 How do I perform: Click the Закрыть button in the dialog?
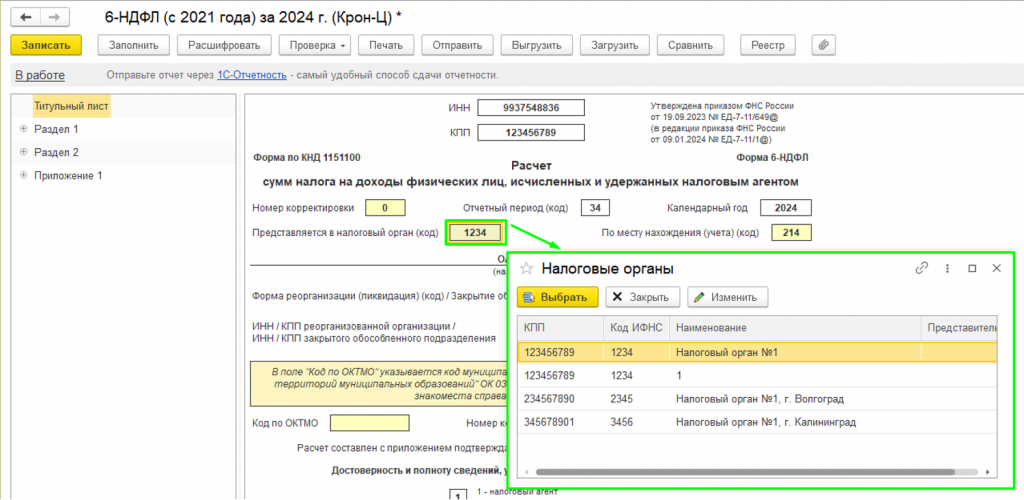(x=643, y=297)
